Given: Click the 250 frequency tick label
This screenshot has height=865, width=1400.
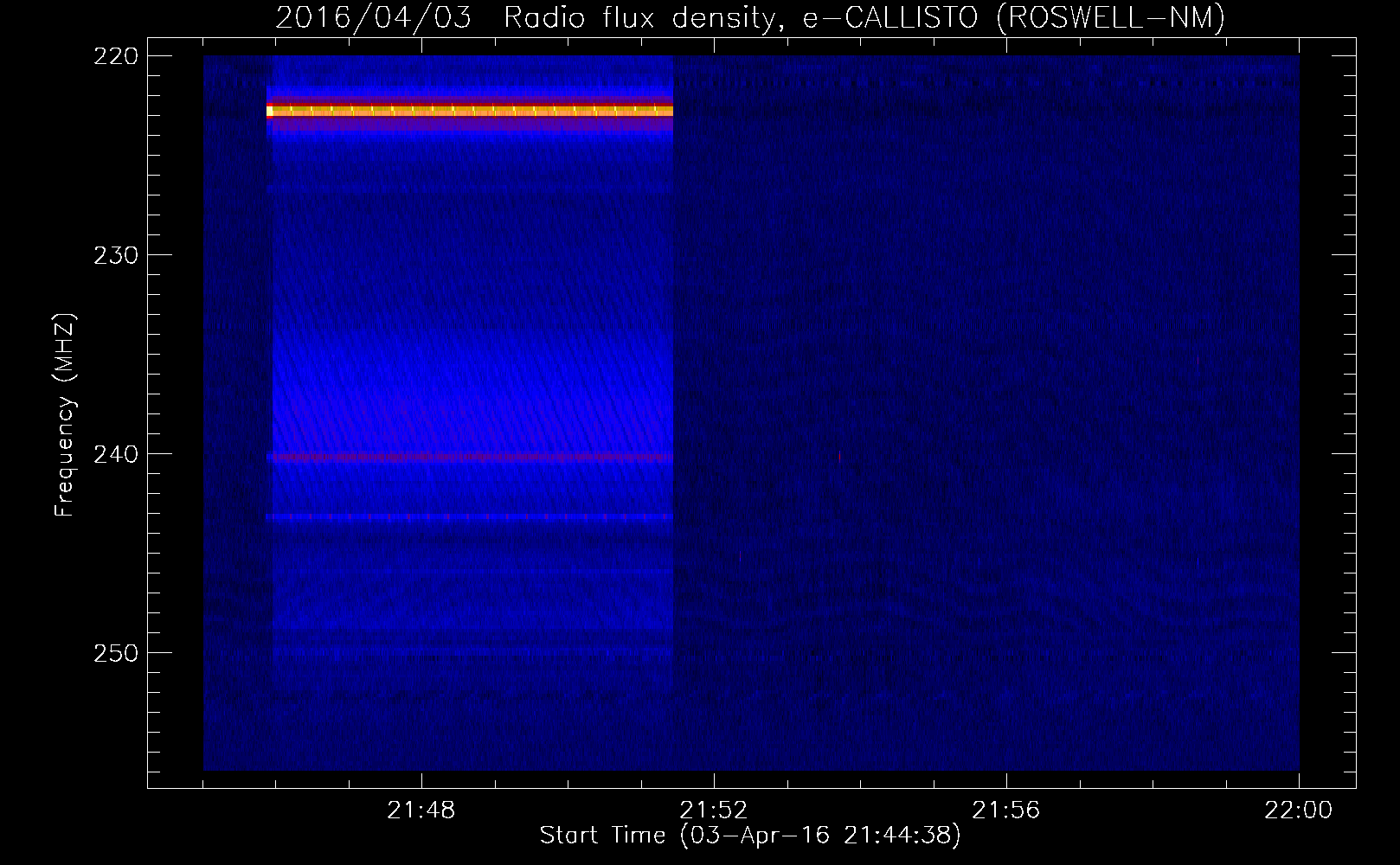Looking at the screenshot, I should coord(115,653).
